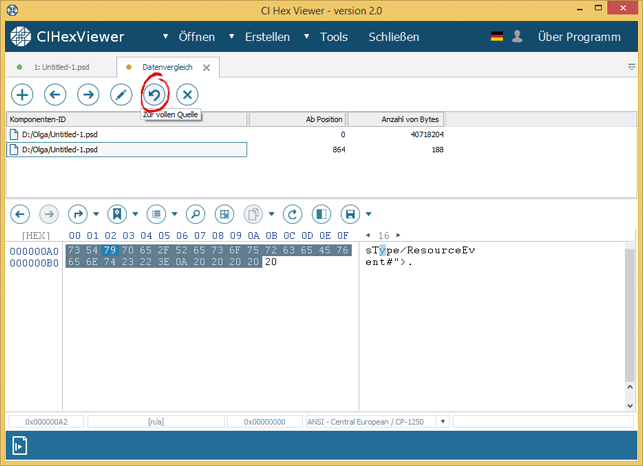Click the 0x00000000 status field
The width and height of the screenshot is (643, 466).
(264, 421)
